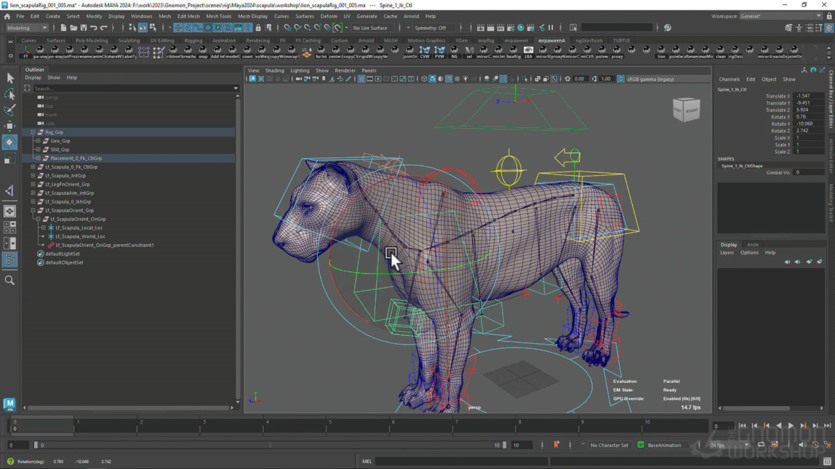Open the search magnifier in left toolbar

tap(10, 280)
